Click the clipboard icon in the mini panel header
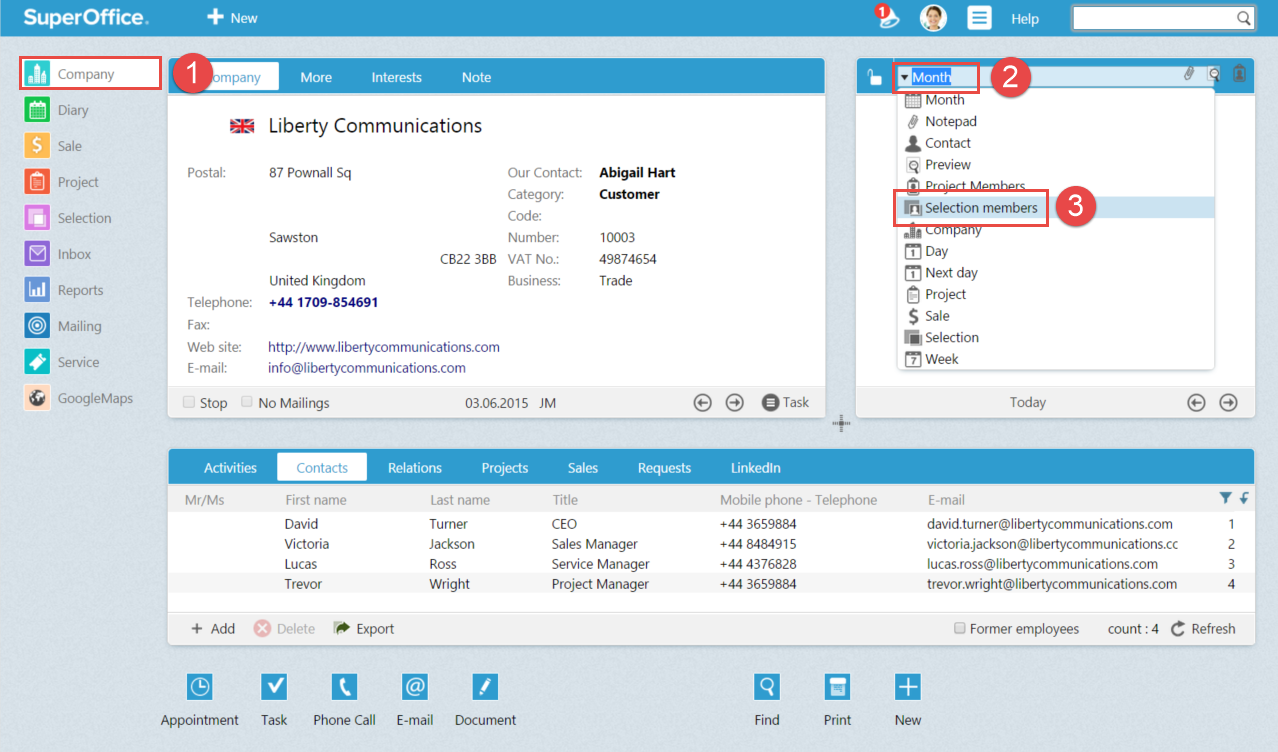 [1239, 73]
